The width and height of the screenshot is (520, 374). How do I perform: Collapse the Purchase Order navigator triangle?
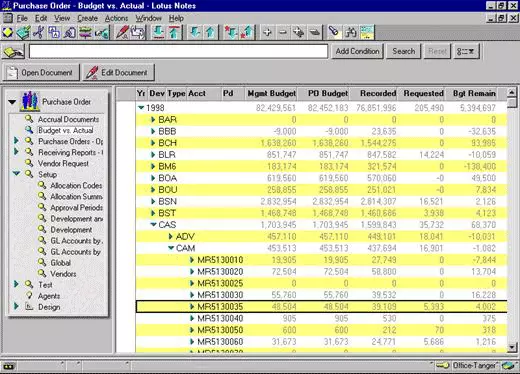click(12, 102)
